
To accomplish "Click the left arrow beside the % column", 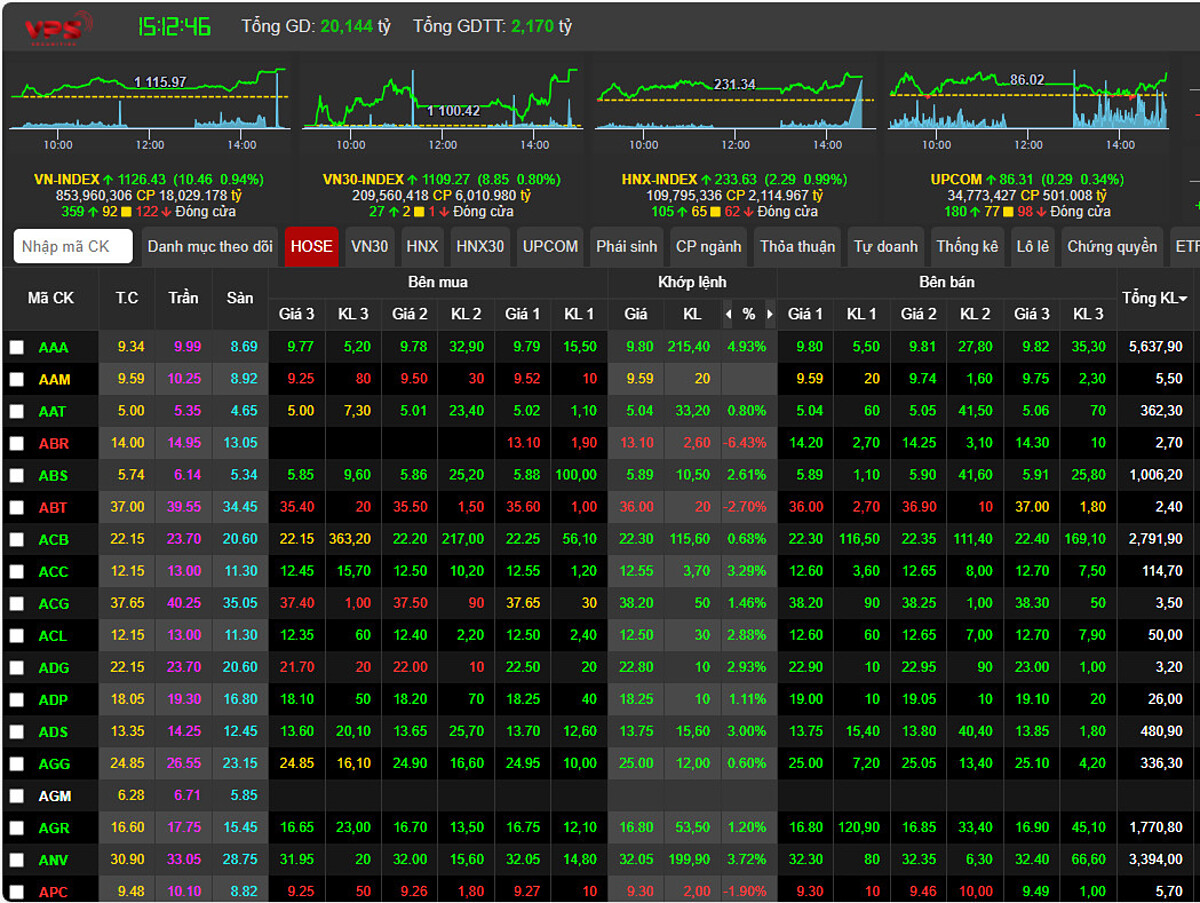I will pos(728,314).
